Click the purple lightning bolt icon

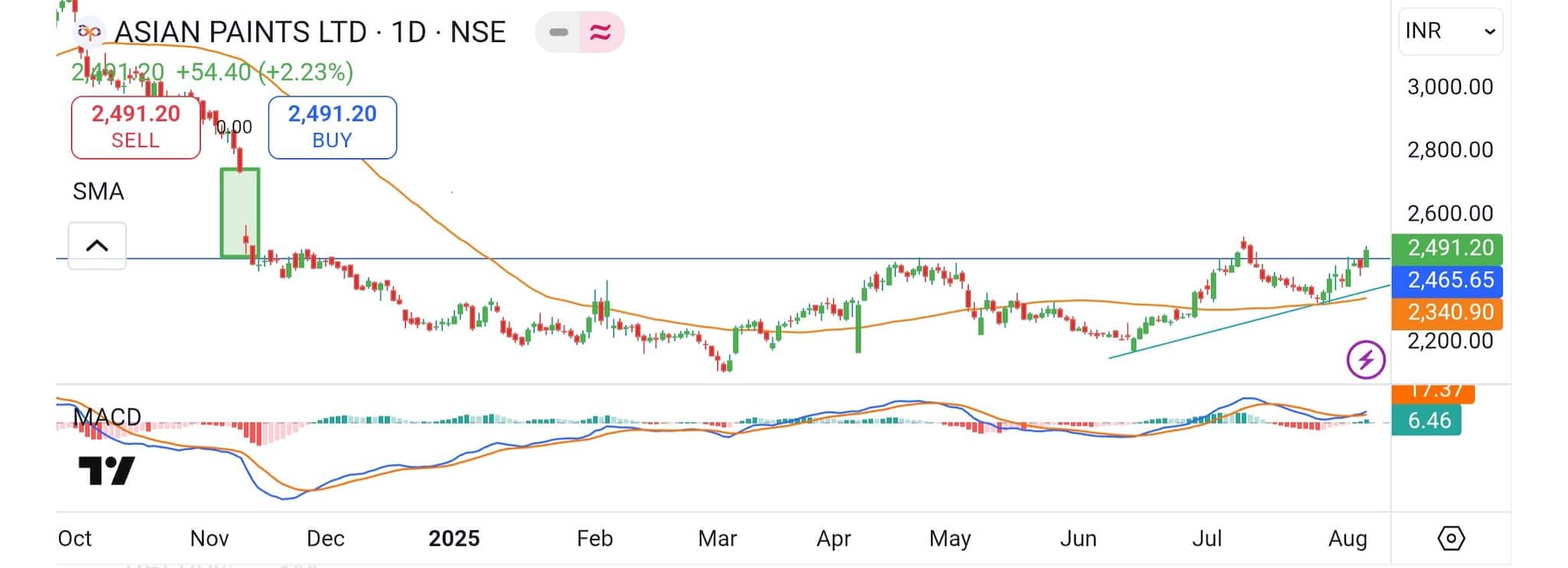(1366, 360)
